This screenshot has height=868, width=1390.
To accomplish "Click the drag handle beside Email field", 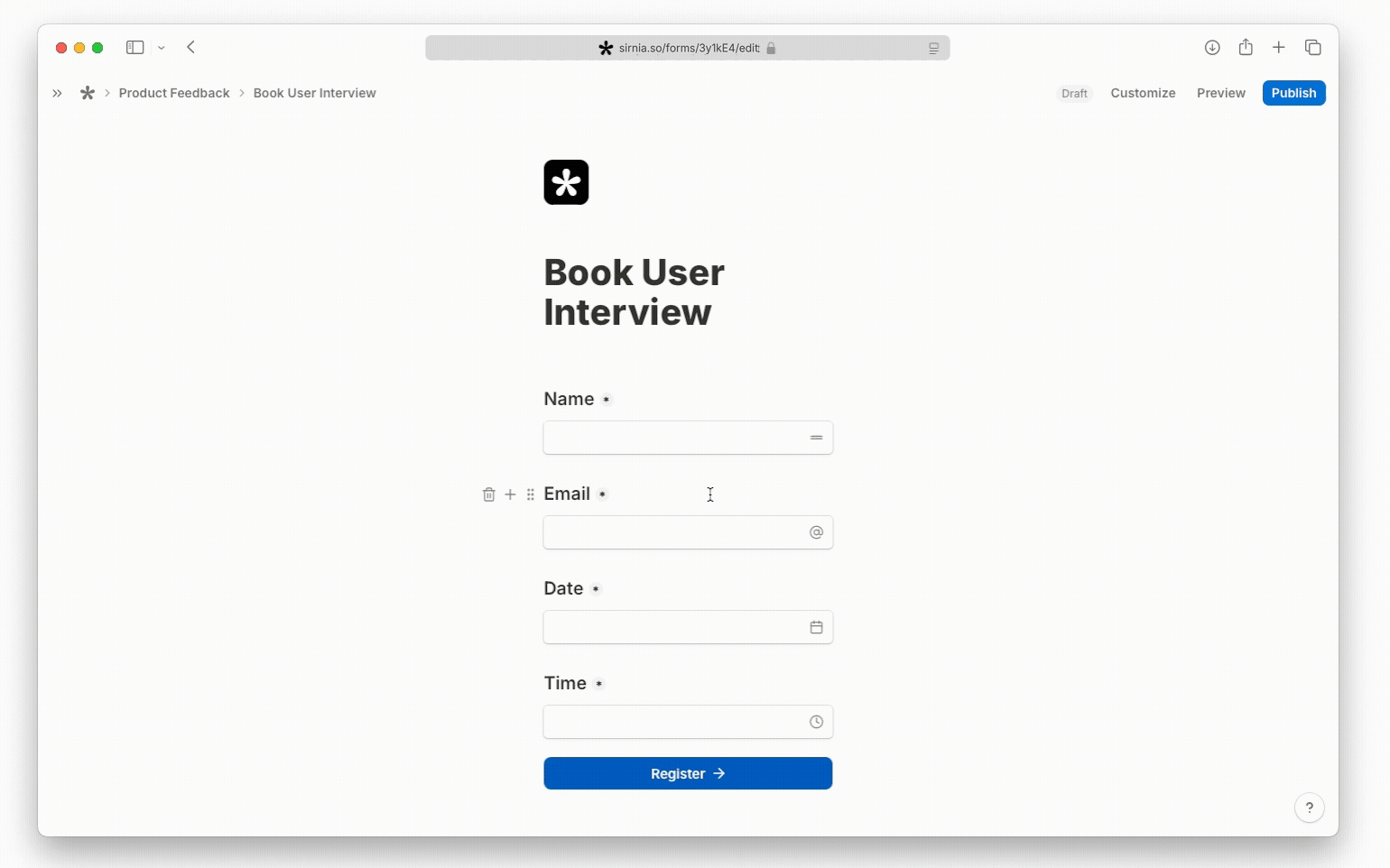I will [530, 494].
